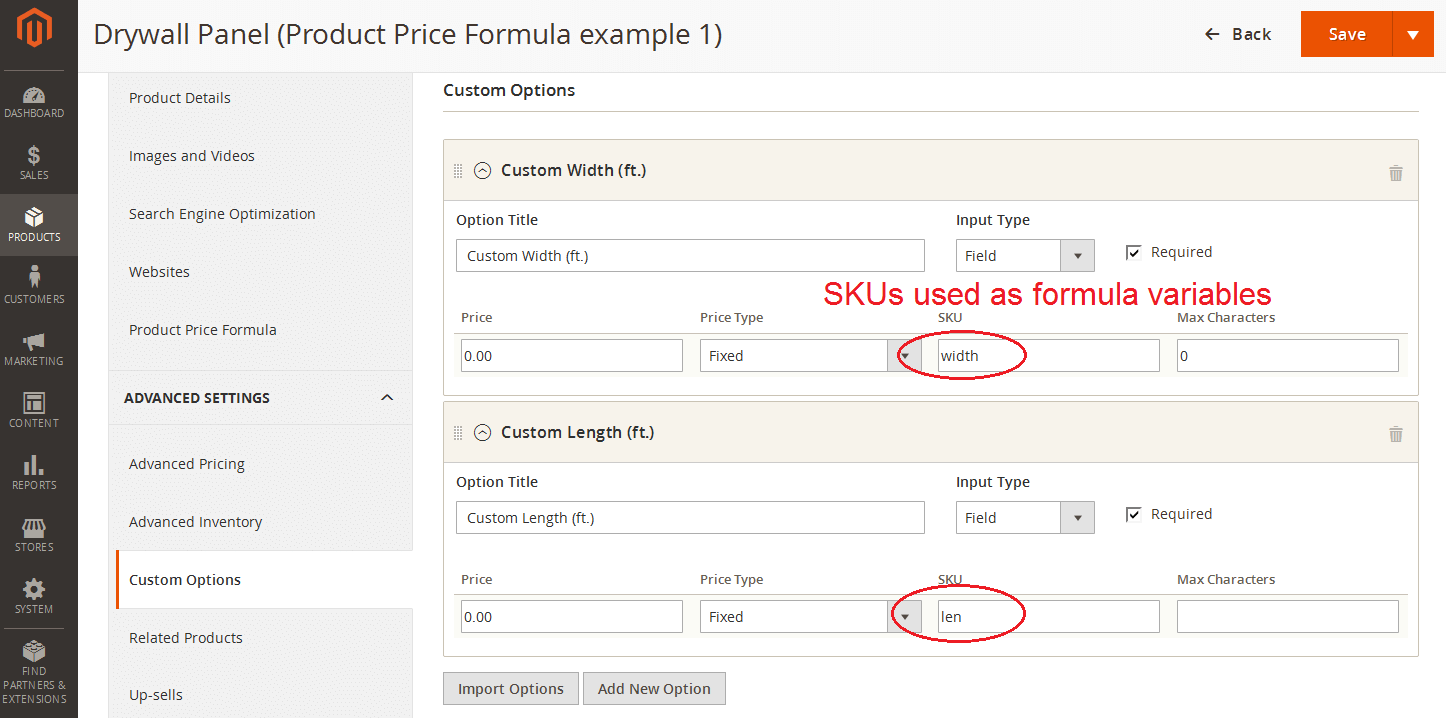This screenshot has width=1446, height=718.
Task: Open Stores sidebar icon
Action: pos(34,535)
